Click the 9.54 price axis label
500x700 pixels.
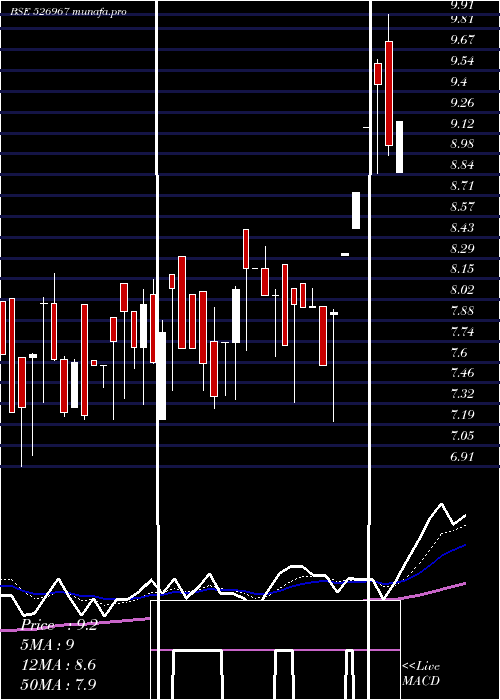pos(462,61)
